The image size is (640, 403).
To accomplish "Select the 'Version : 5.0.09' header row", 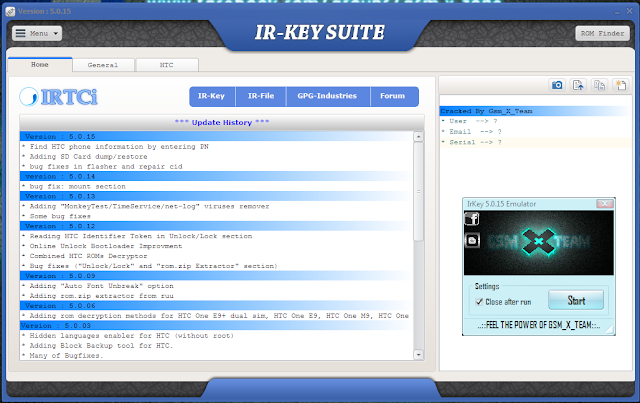I will pyautogui.click(x=216, y=276).
